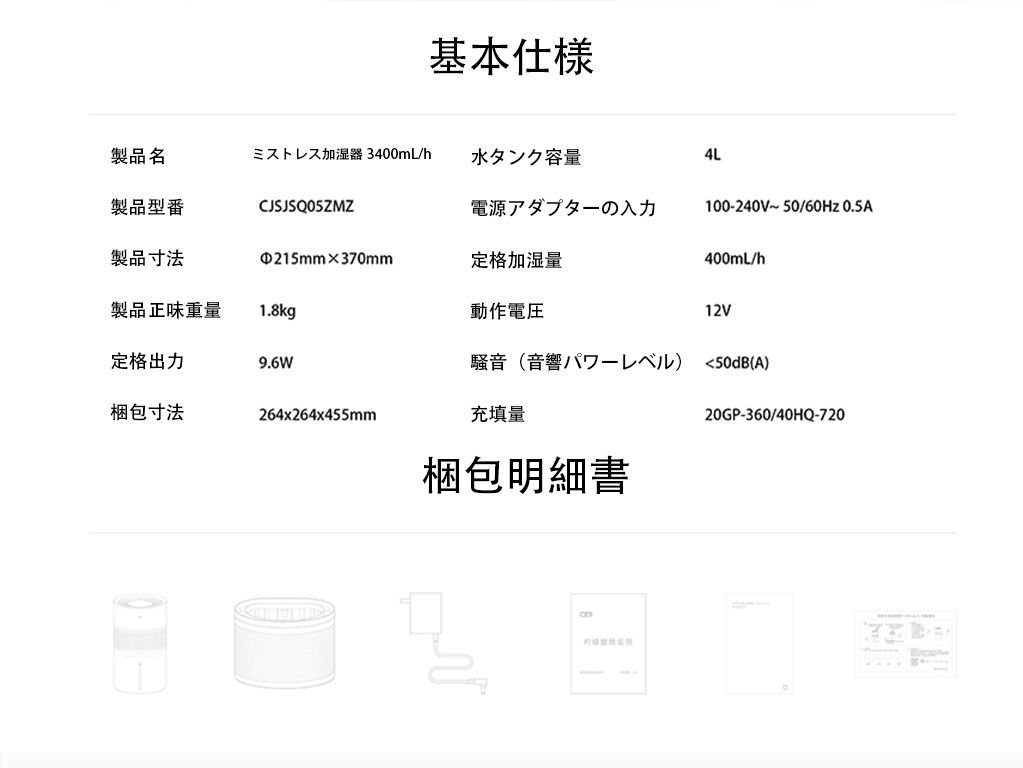Click the humidifier product illustration
Viewport: 1023px width, 768px height.
pyautogui.click(x=140, y=643)
